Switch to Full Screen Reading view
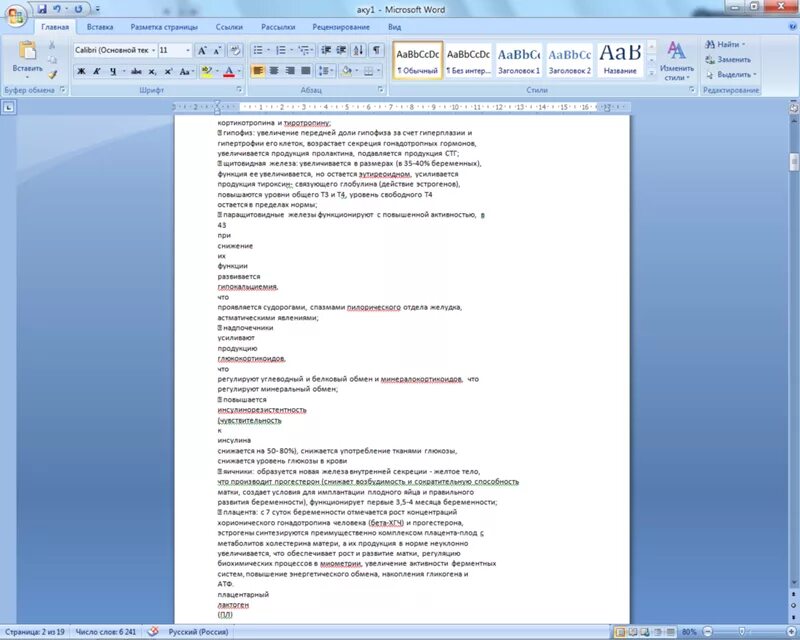This screenshot has width=800, height=640. (633, 632)
